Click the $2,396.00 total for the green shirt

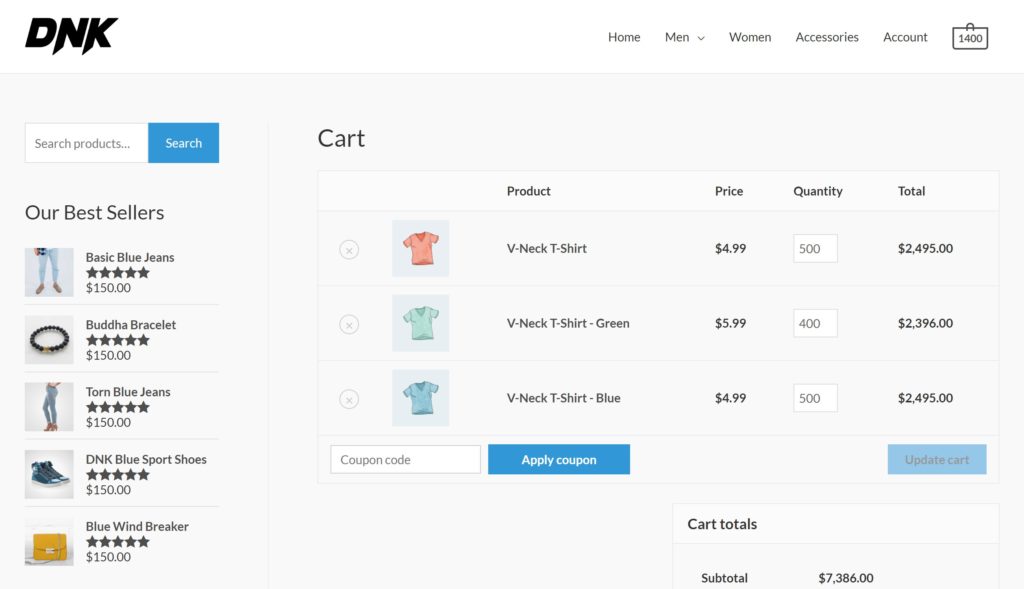(925, 323)
